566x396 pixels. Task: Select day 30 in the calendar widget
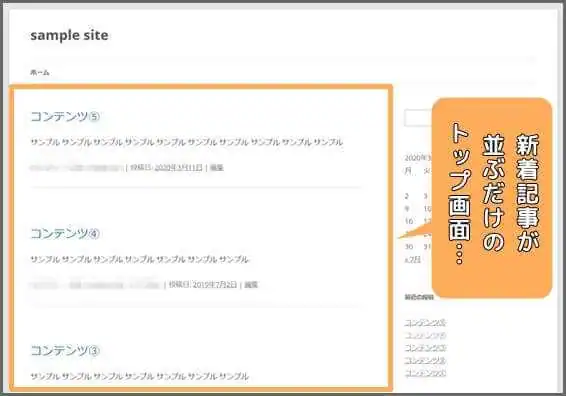[409, 247]
